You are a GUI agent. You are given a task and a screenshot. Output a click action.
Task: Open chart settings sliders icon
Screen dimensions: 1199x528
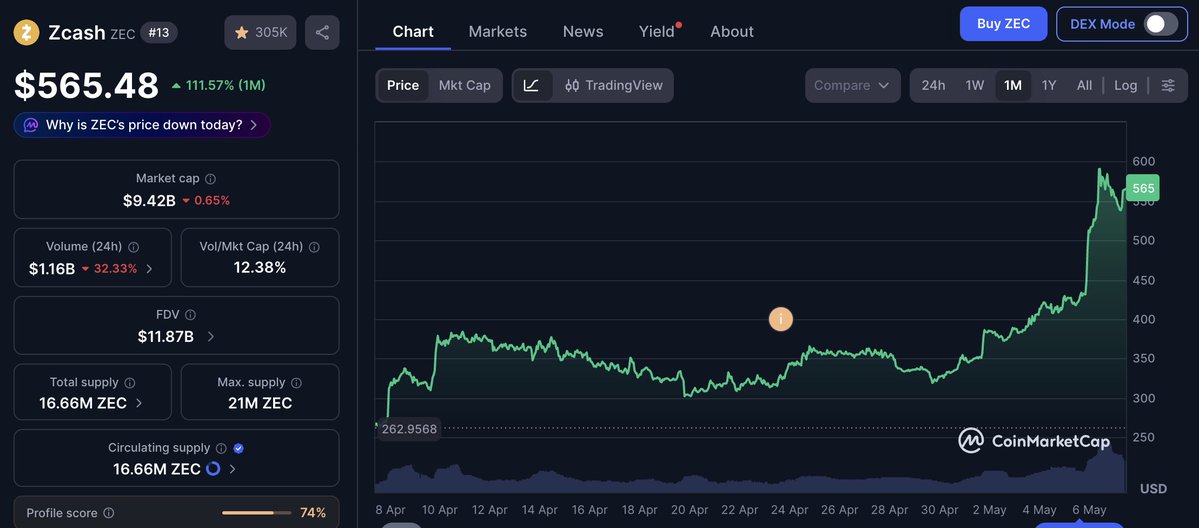pyautogui.click(x=1168, y=85)
